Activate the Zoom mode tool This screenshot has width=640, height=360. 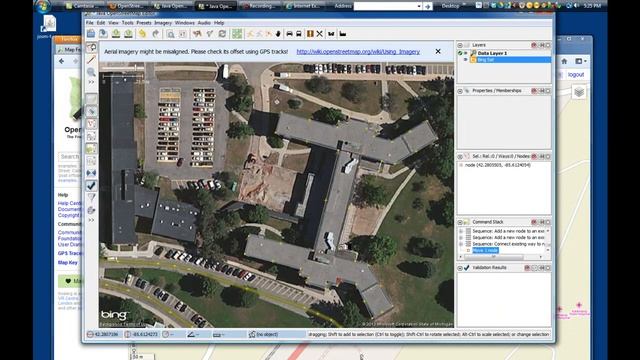(91, 72)
